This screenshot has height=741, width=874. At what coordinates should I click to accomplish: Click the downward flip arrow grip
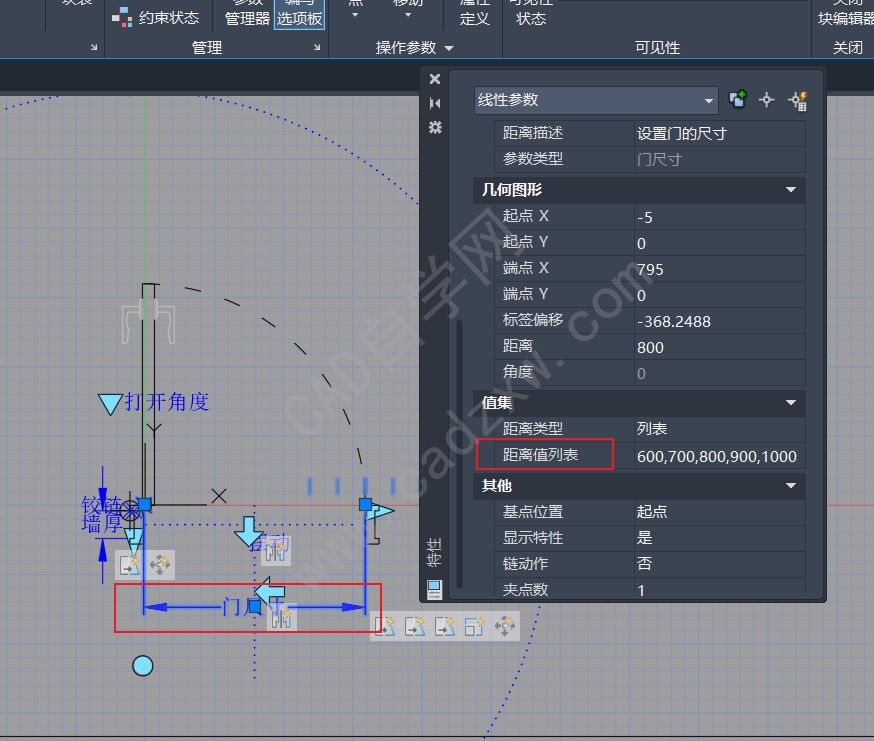249,531
